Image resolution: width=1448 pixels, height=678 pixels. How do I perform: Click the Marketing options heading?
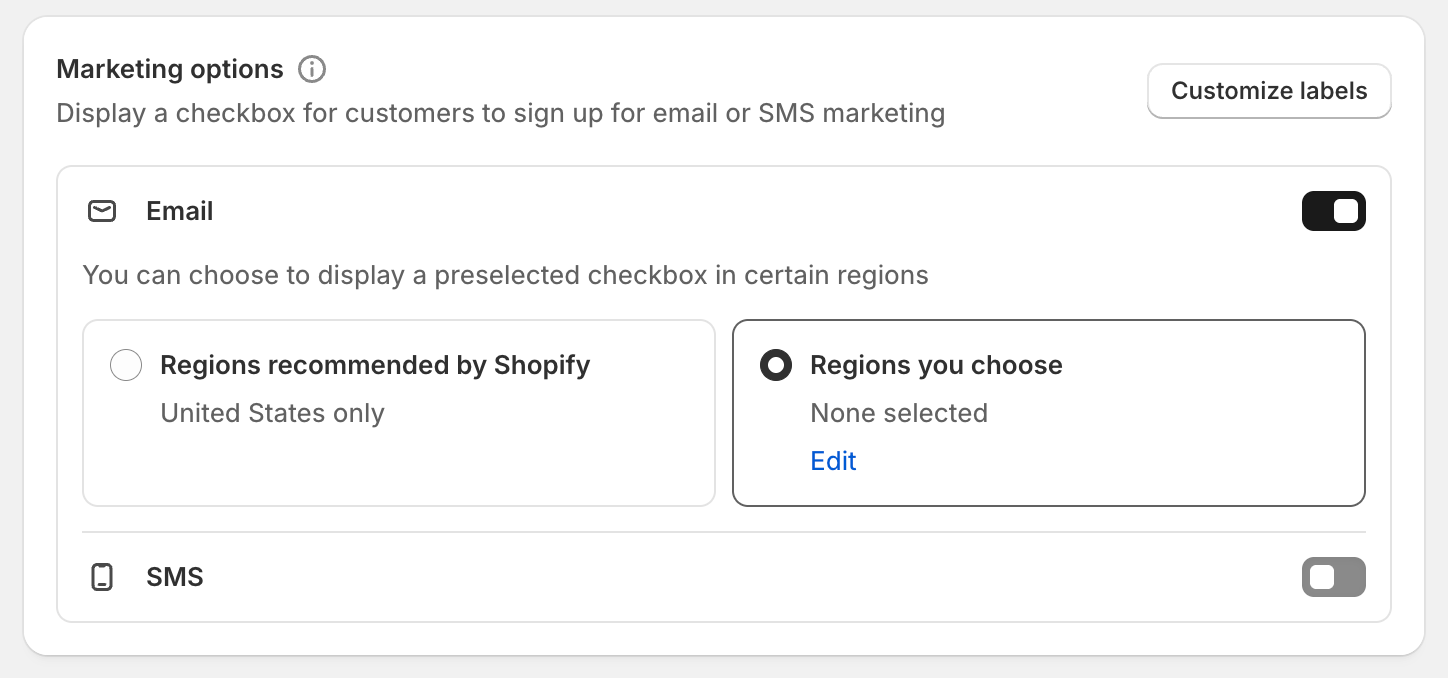[170, 69]
